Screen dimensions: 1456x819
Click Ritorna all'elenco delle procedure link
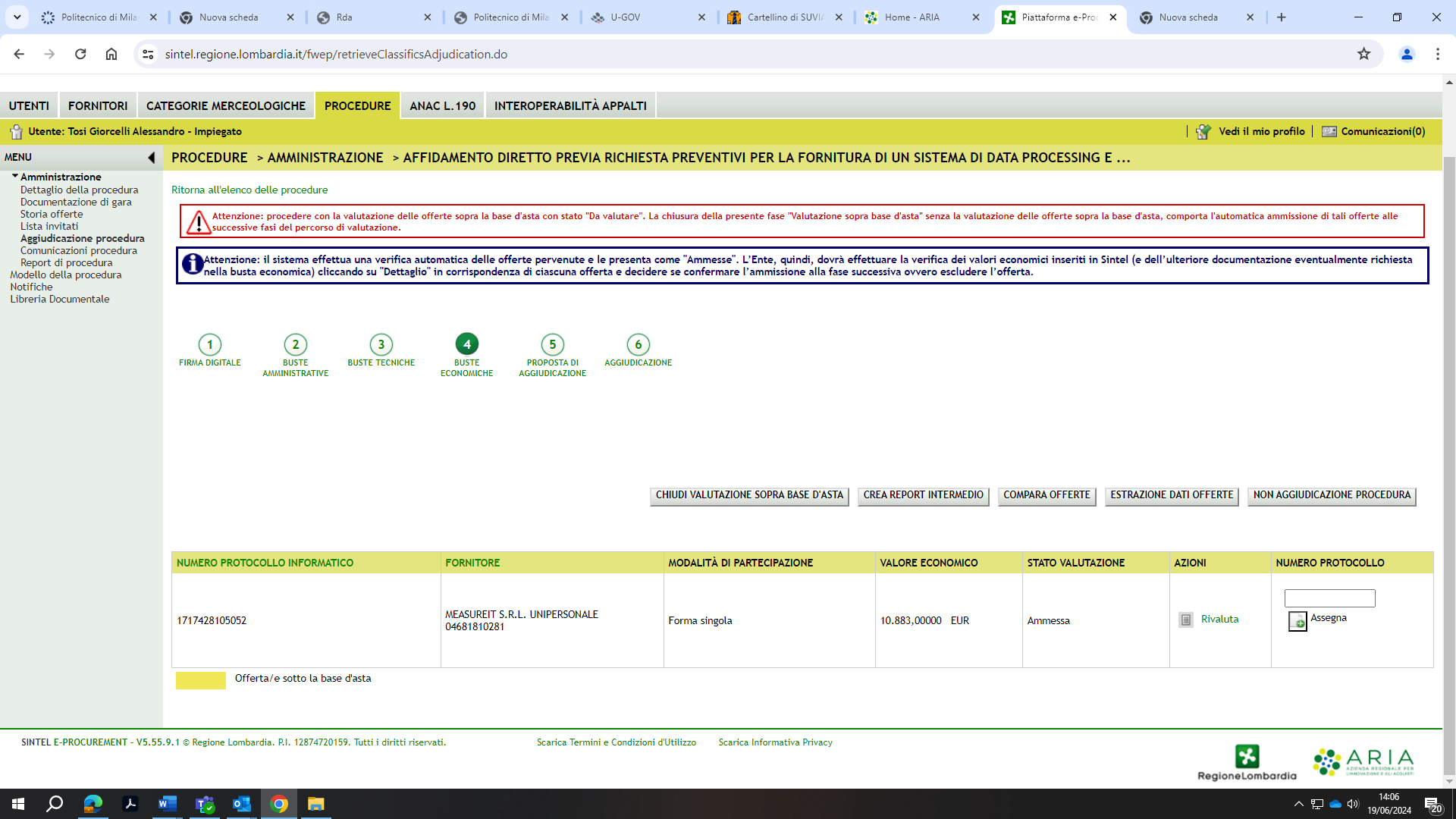coord(249,190)
